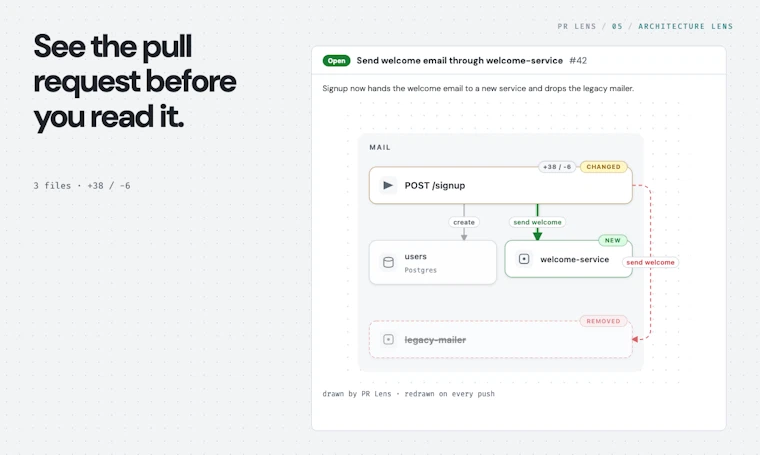Select the red send welcome edge label

click(x=650, y=262)
